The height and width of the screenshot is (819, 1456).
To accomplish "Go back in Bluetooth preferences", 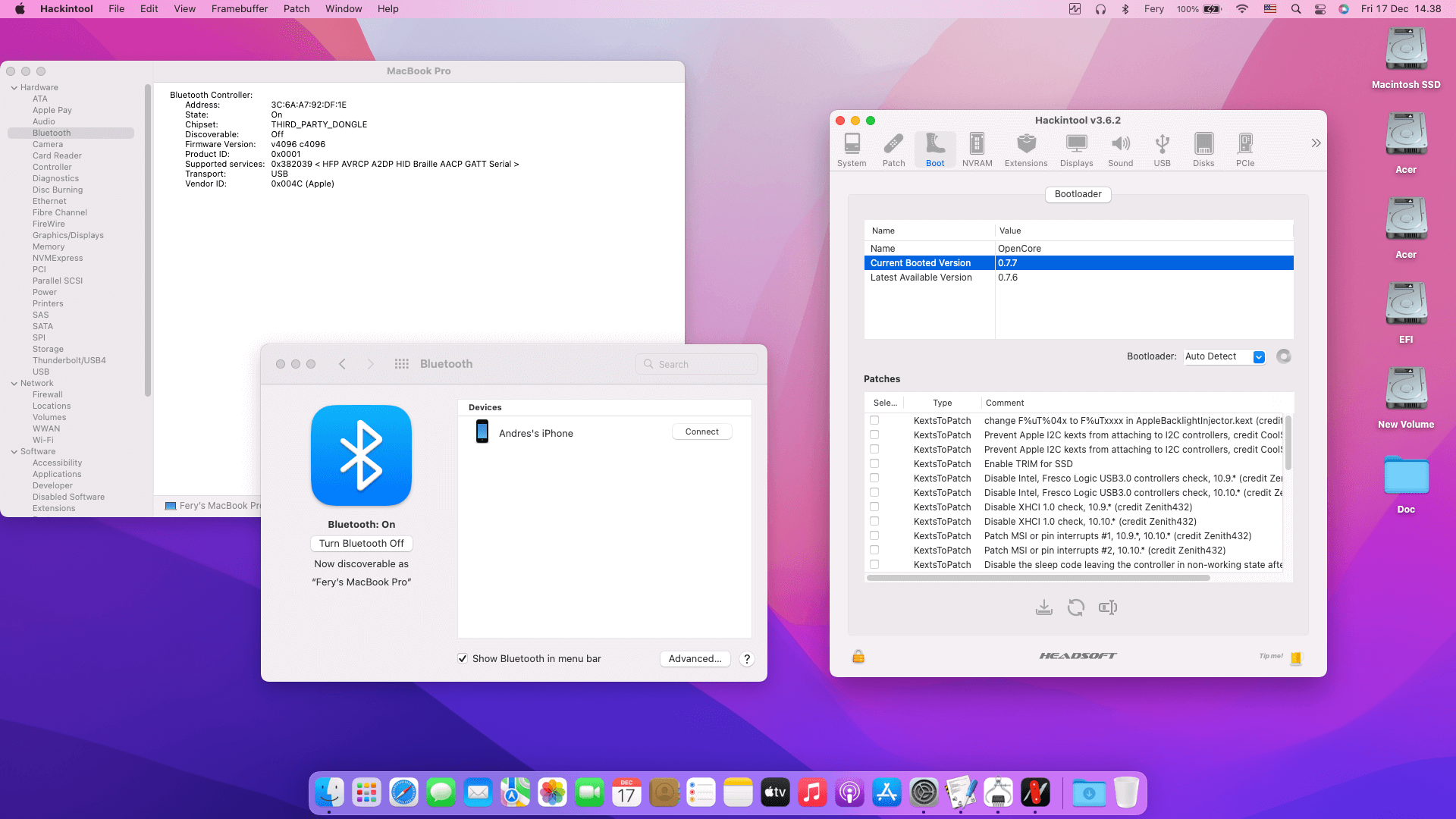I will coord(342,364).
